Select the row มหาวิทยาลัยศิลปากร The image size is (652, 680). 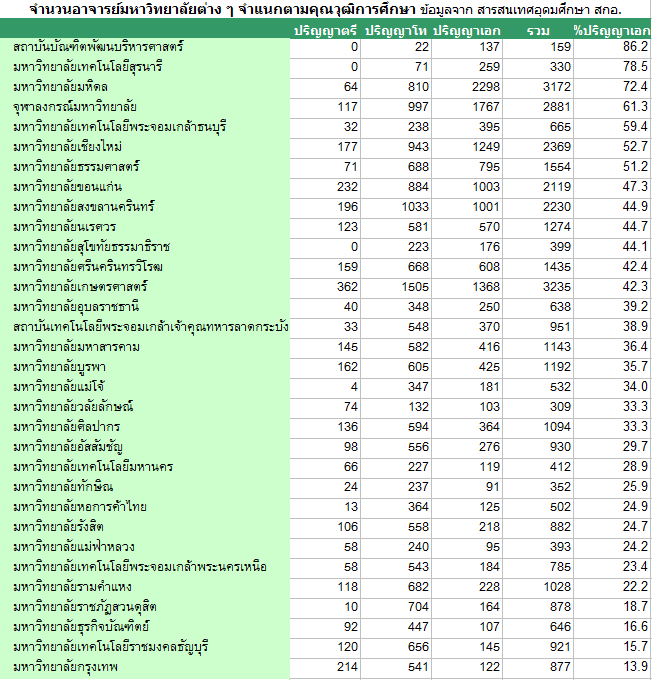[x=325, y=427]
